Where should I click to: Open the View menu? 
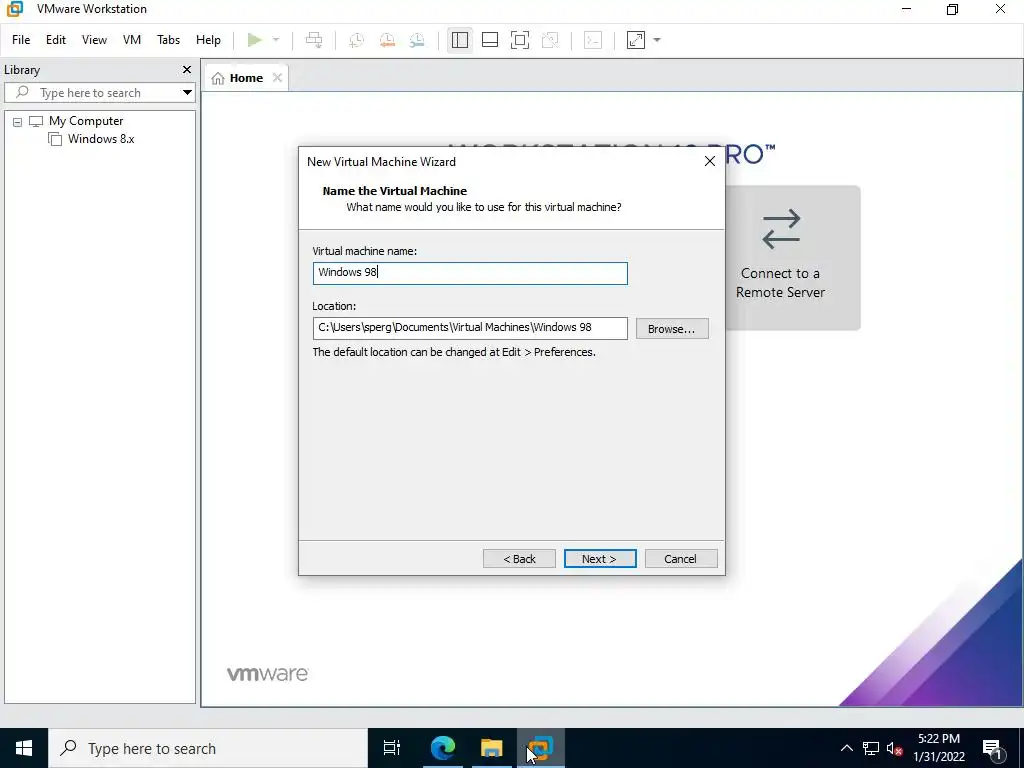pos(94,40)
